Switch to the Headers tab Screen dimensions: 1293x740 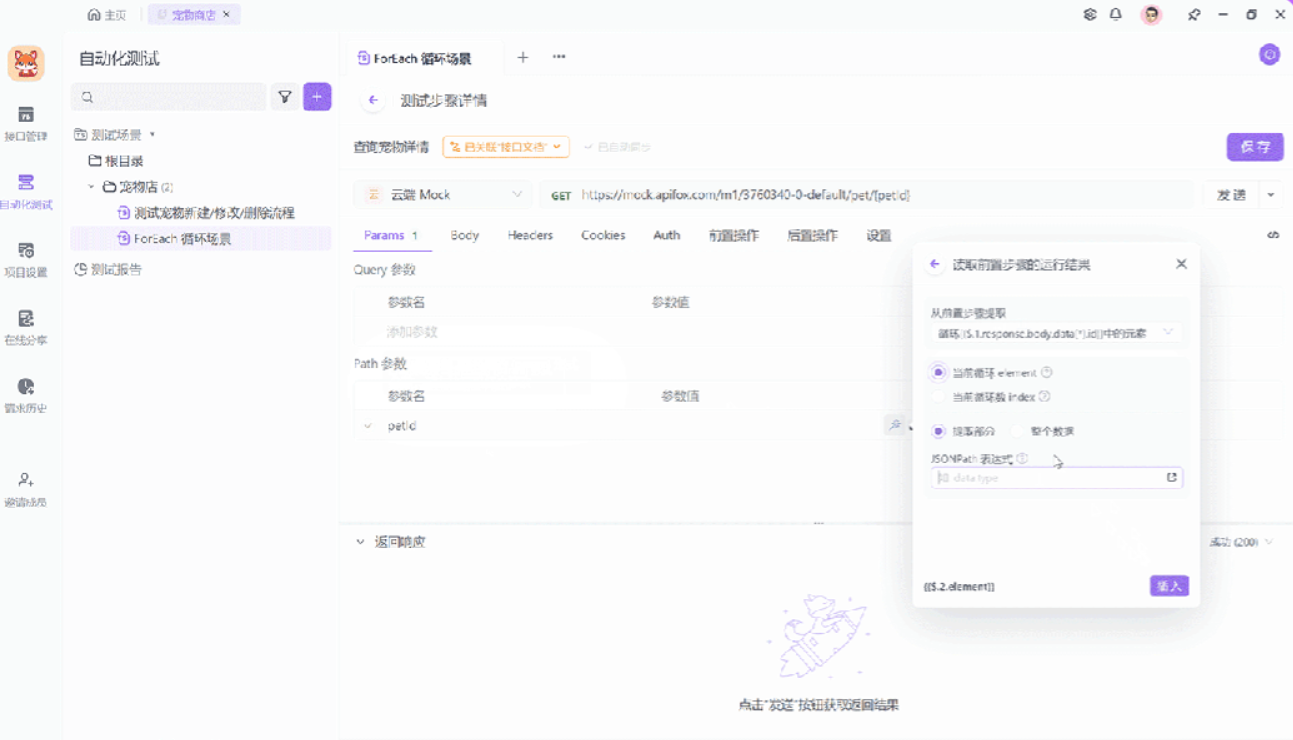pyautogui.click(x=530, y=235)
